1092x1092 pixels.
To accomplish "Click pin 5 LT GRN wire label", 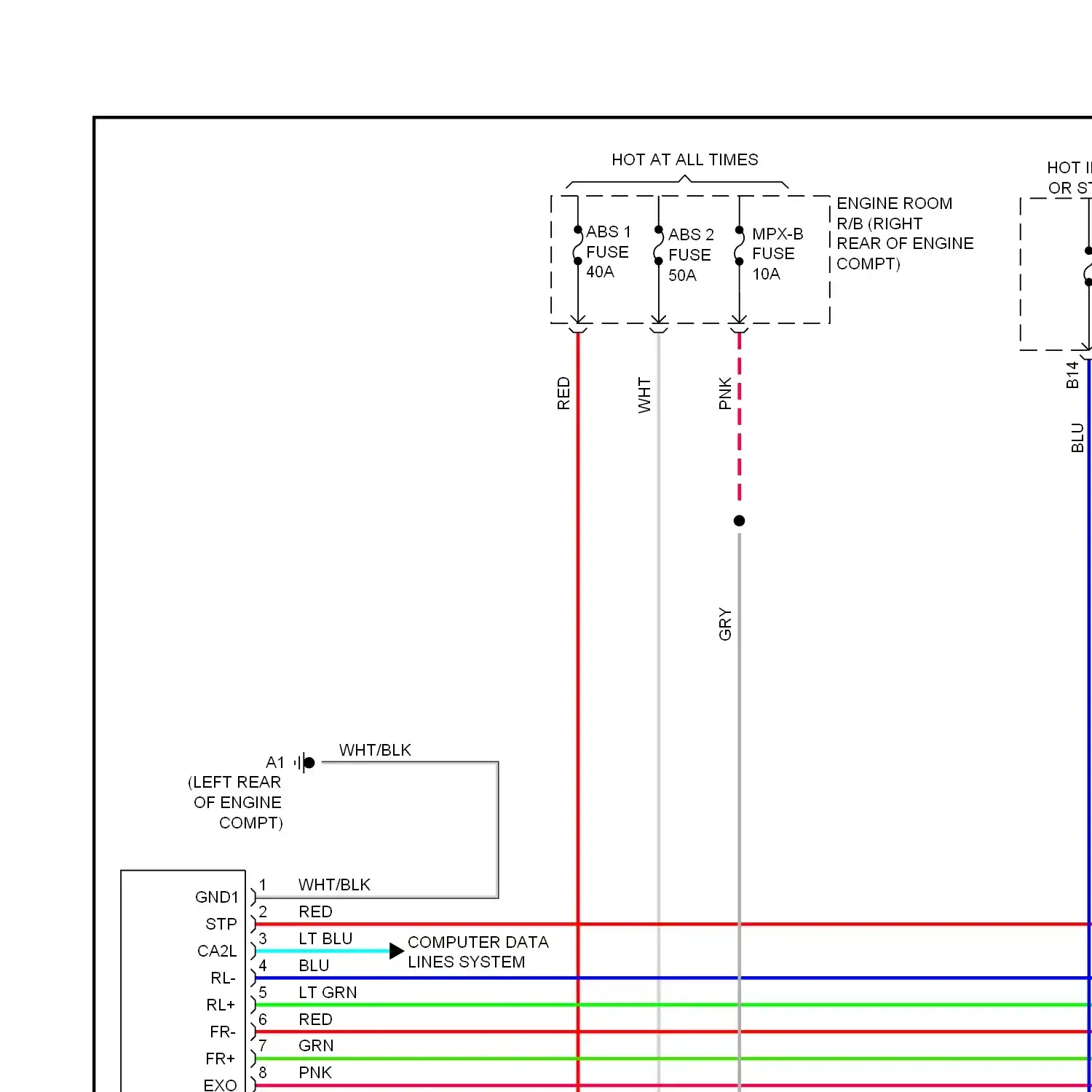I will pos(328,993).
